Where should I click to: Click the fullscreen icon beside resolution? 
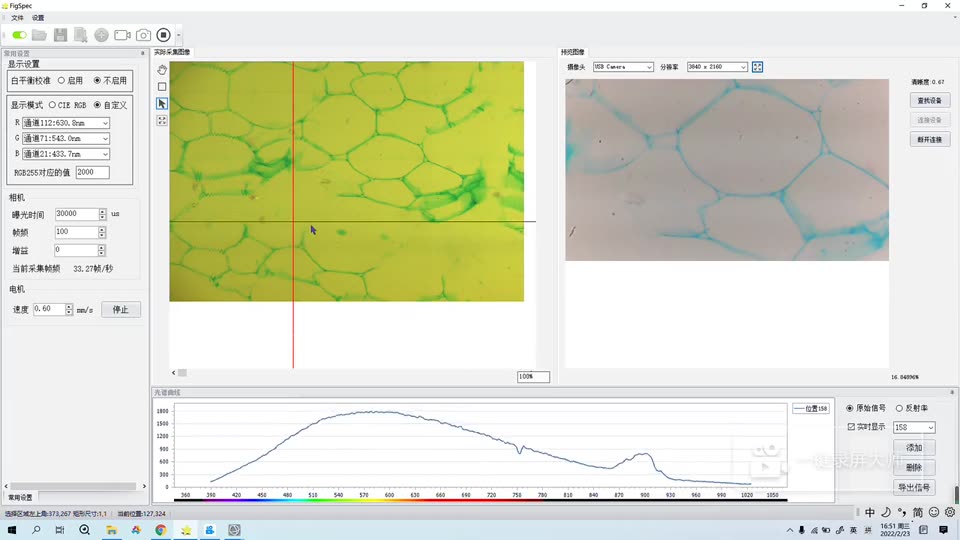[x=757, y=67]
